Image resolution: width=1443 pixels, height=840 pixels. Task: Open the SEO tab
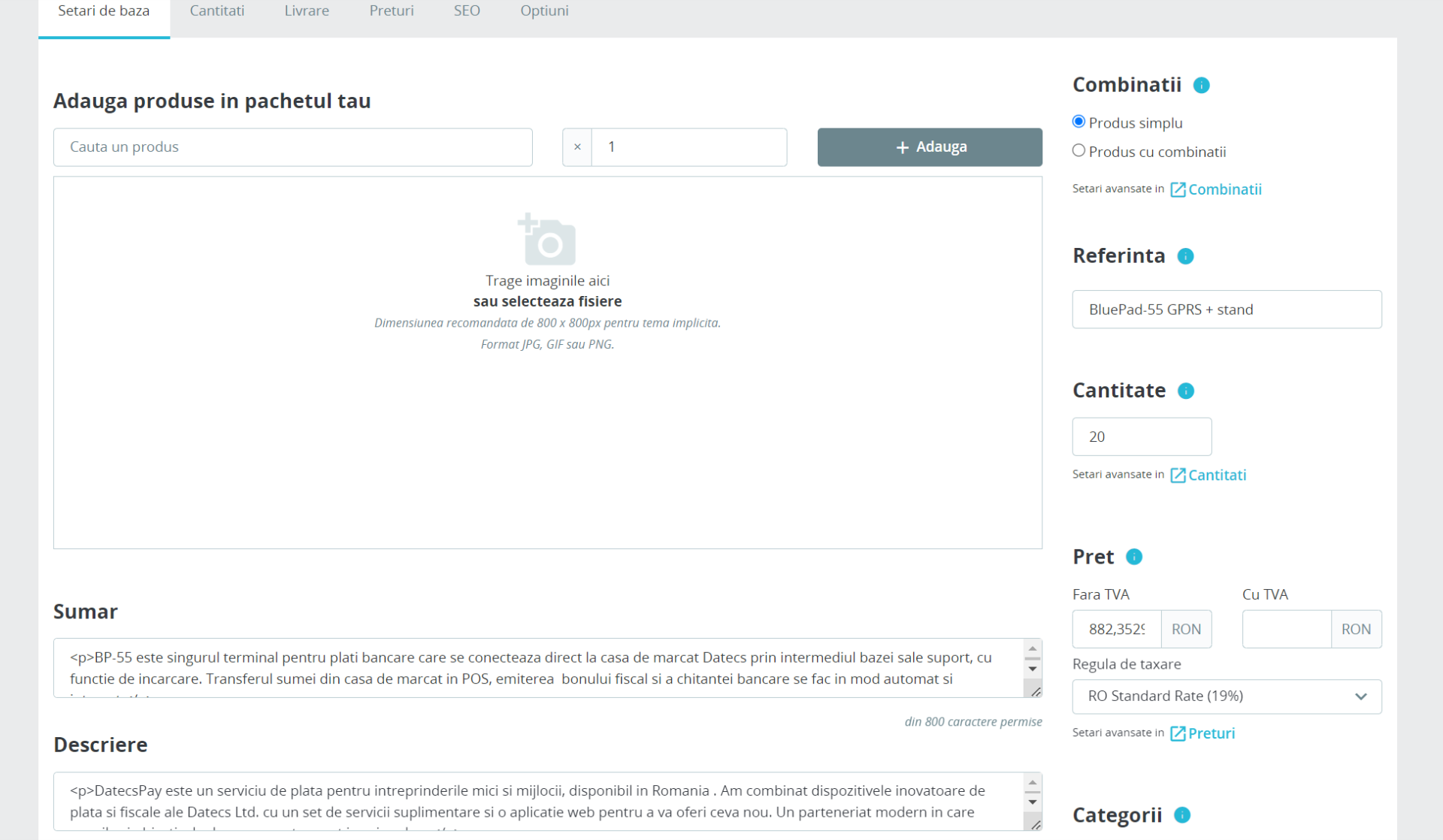466,11
